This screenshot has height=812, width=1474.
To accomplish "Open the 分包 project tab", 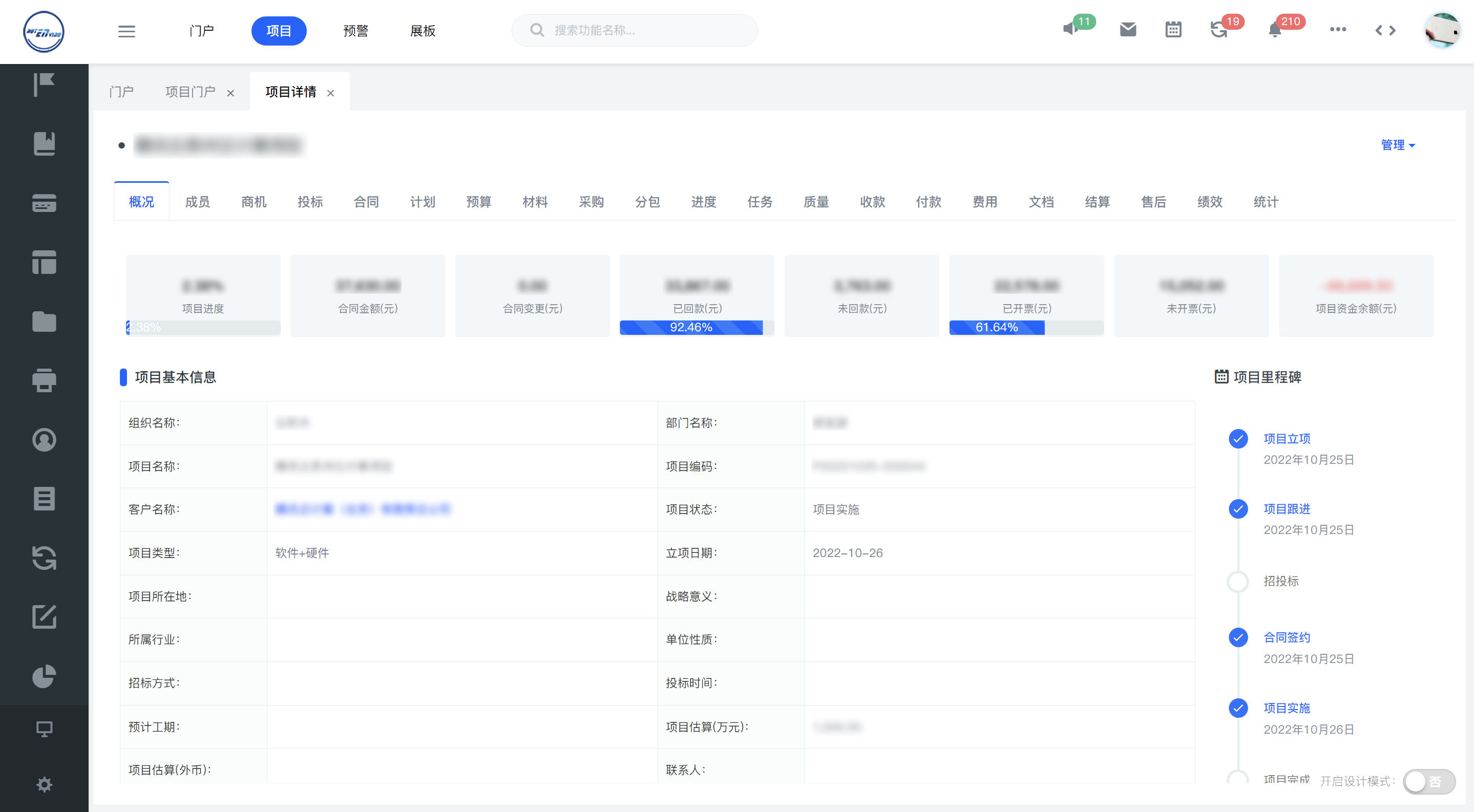I will (647, 202).
